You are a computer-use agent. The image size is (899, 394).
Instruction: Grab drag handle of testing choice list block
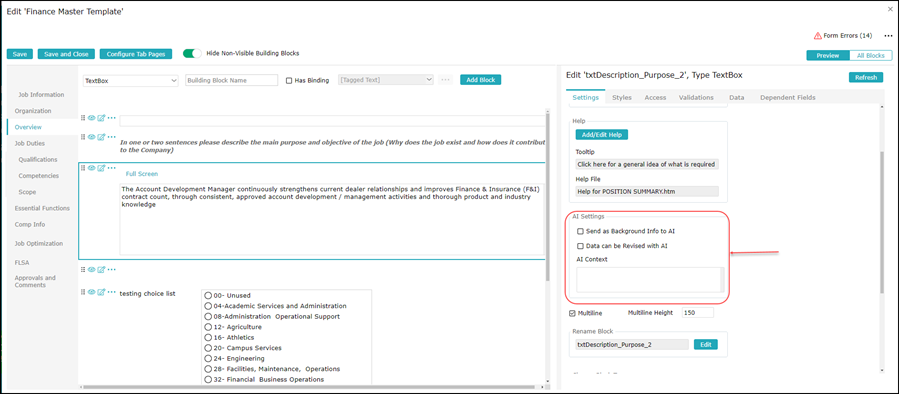tap(83, 292)
